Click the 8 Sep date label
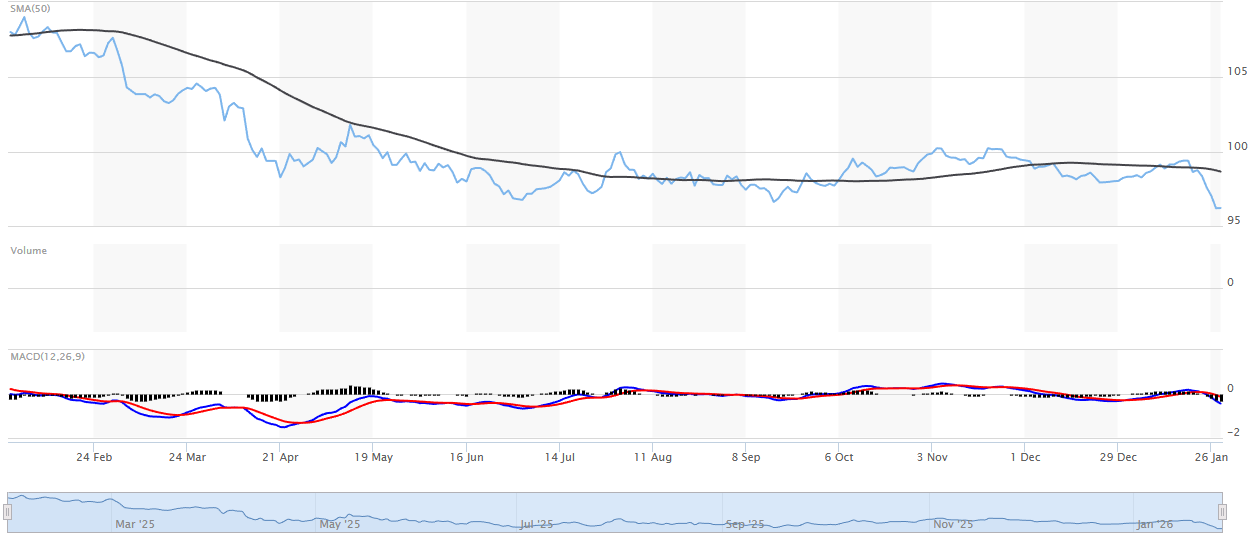This screenshot has height=543, width=1251. [745, 457]
